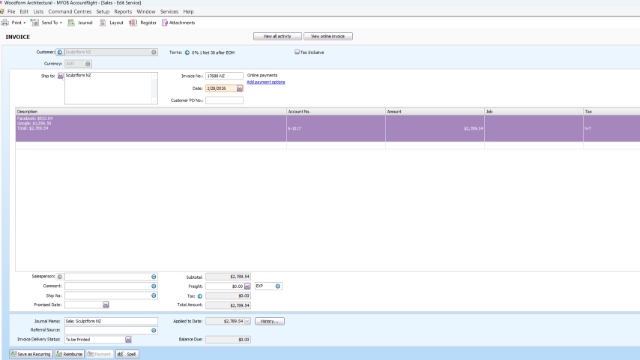Open the Window menu

coord(146,11)
